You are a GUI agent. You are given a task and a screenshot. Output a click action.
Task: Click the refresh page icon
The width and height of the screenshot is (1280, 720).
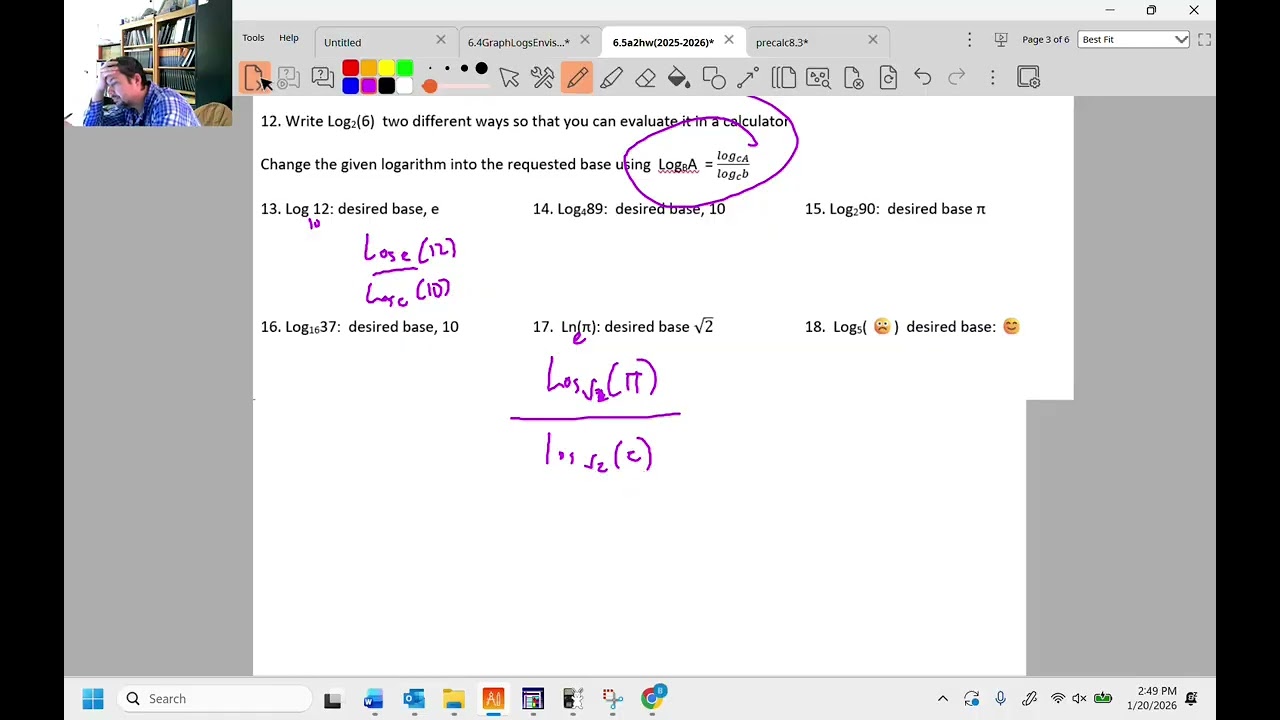pos(888,77)
